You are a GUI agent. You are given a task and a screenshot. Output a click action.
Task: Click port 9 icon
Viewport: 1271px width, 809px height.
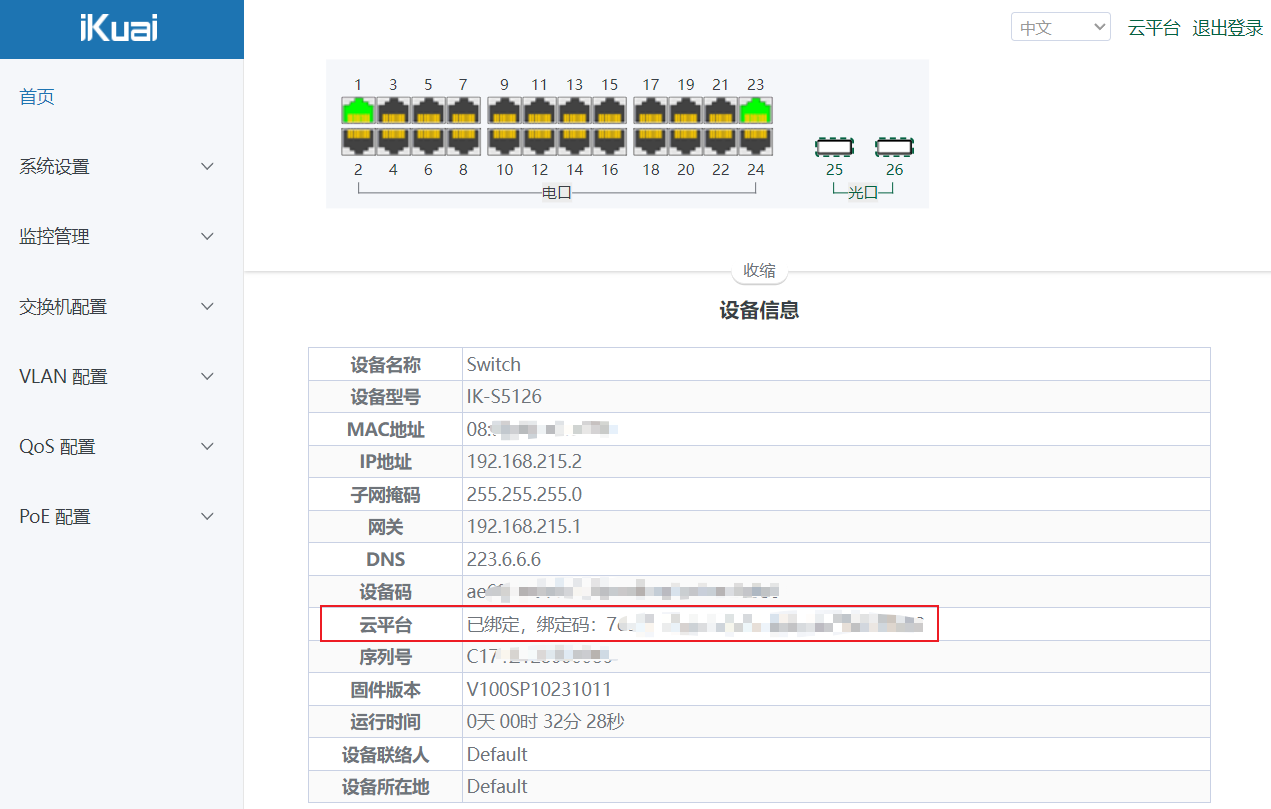click(x=504, y=110)
